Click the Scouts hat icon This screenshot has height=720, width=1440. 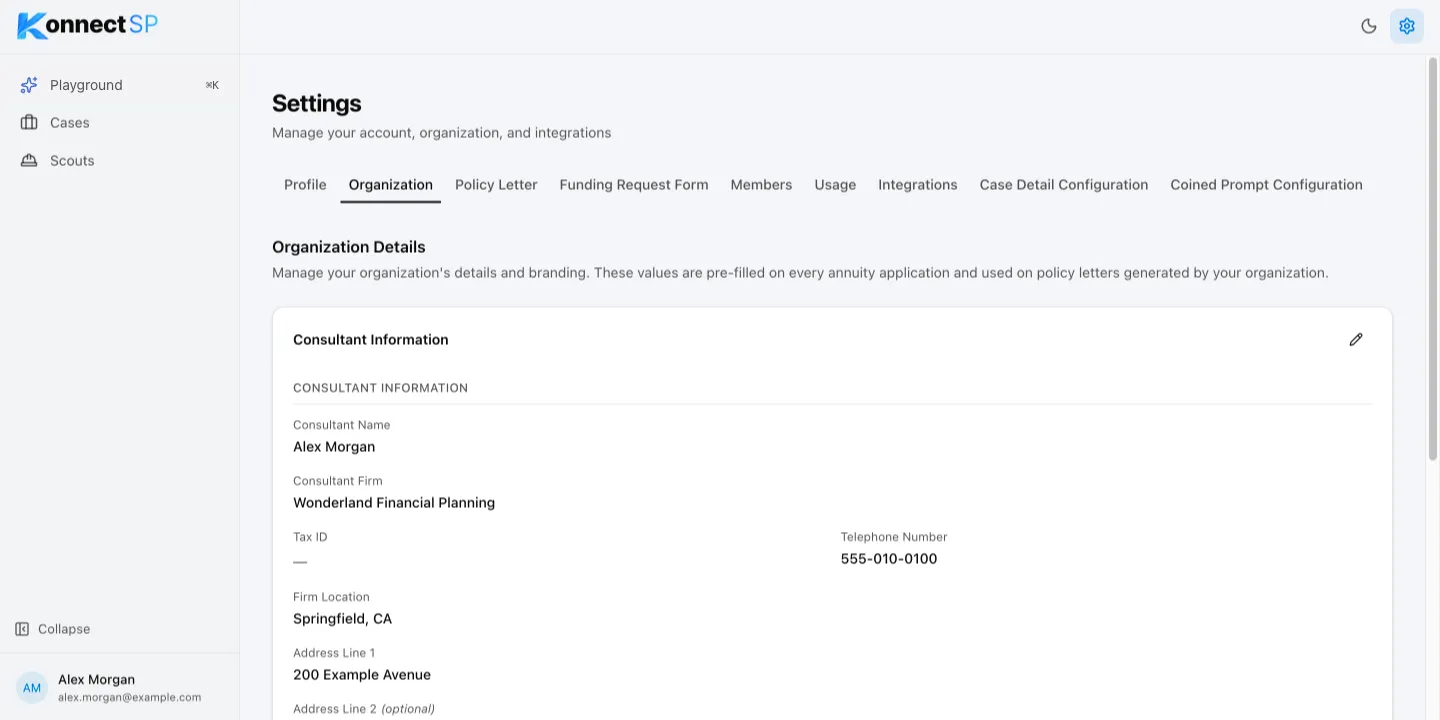tap(29, 161)
